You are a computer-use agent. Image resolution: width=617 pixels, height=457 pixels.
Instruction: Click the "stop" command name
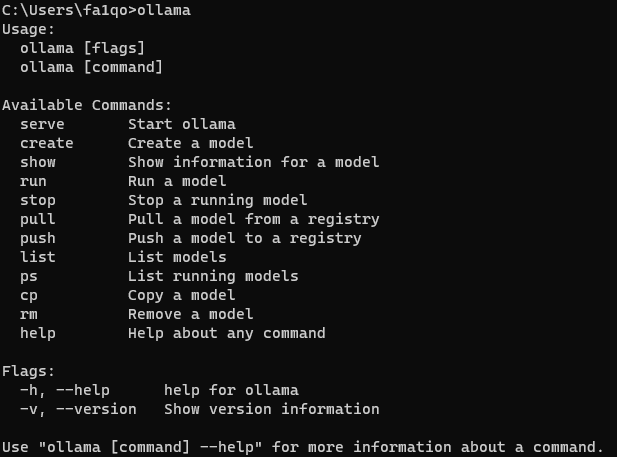(38, 200)
